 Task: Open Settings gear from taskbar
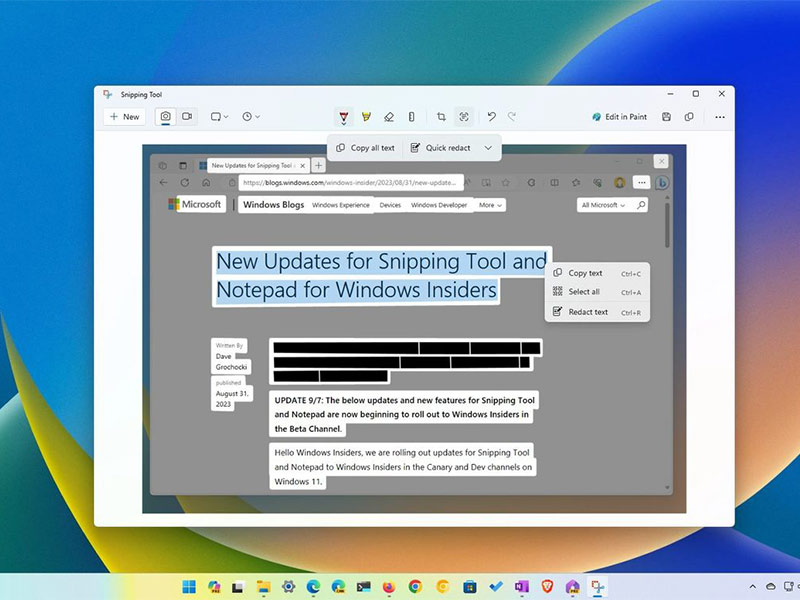(x=288, y=587)
